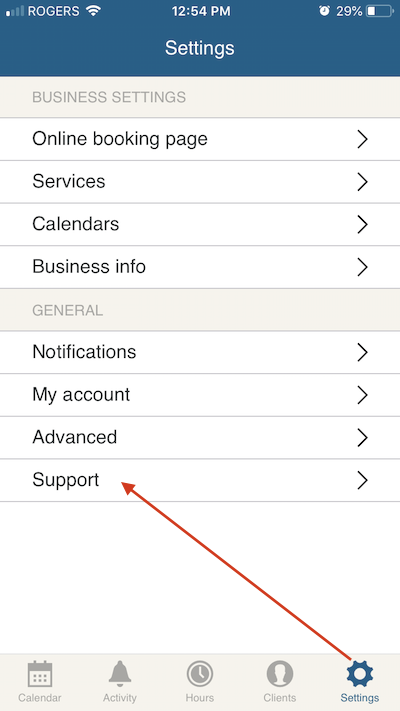This screenshot has height=711, width=400.
Task: Select the Advanced settings row
Action: tap(200, 438)
